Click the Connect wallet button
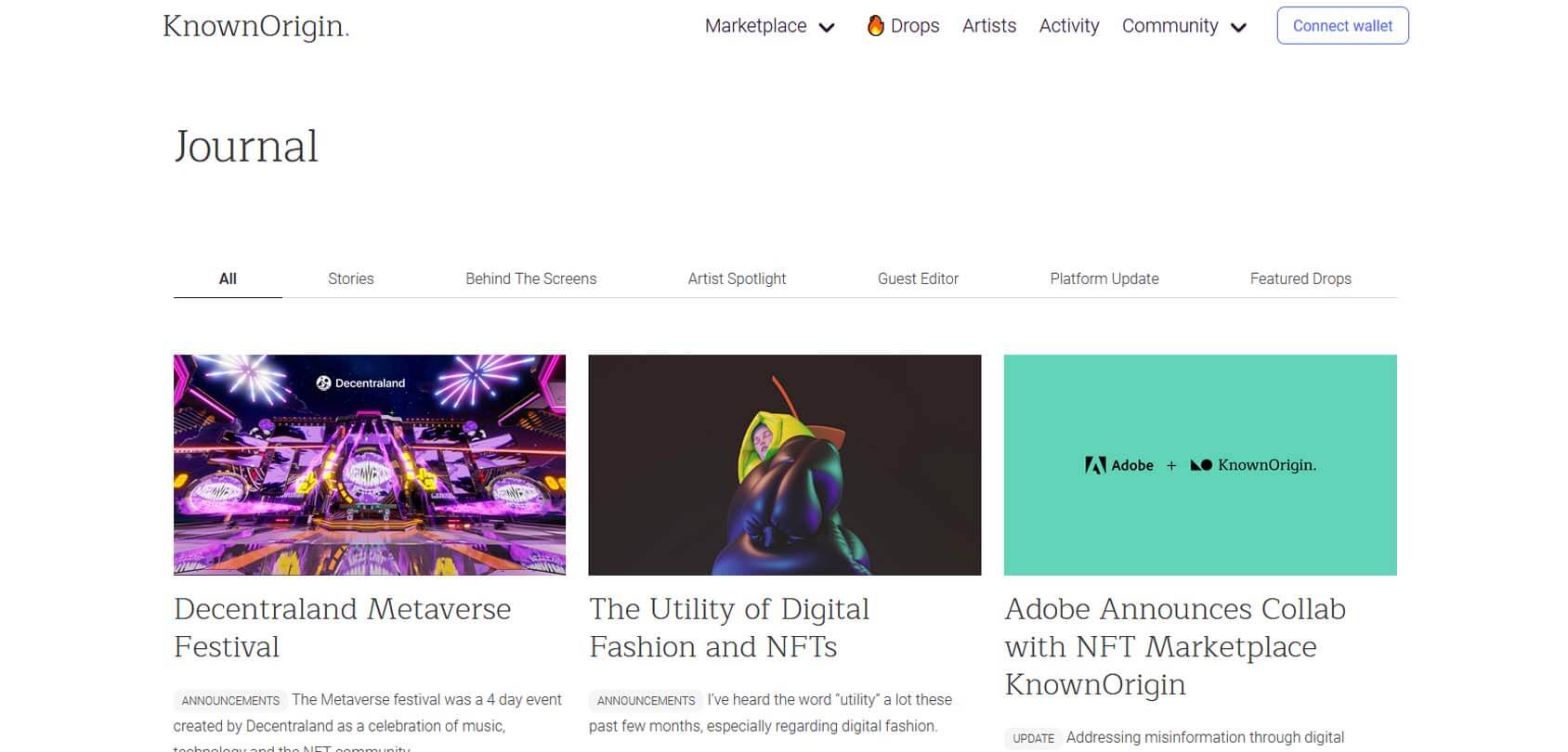Image resolution: width=1568 pixels, height=752 pixels. click(x=1342, y=26)
